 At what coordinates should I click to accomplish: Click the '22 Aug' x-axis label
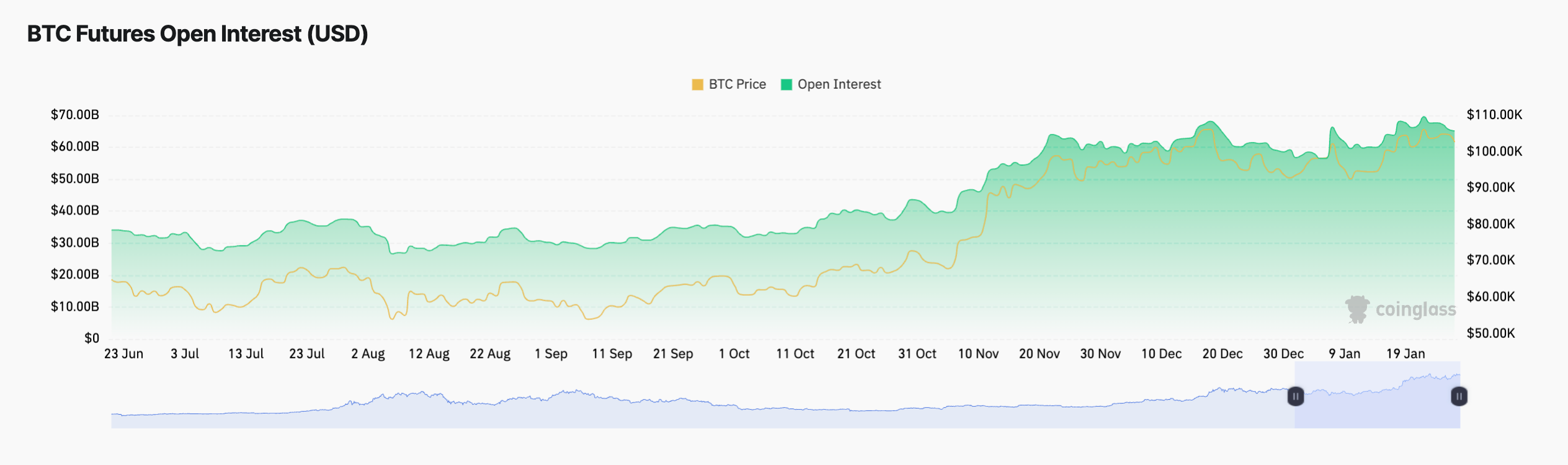tap(490, 354)
